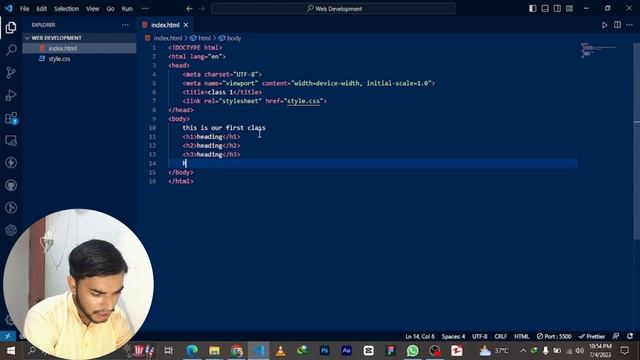Close the index.html editor tab
640x360 pixels.
coord(186,25)
